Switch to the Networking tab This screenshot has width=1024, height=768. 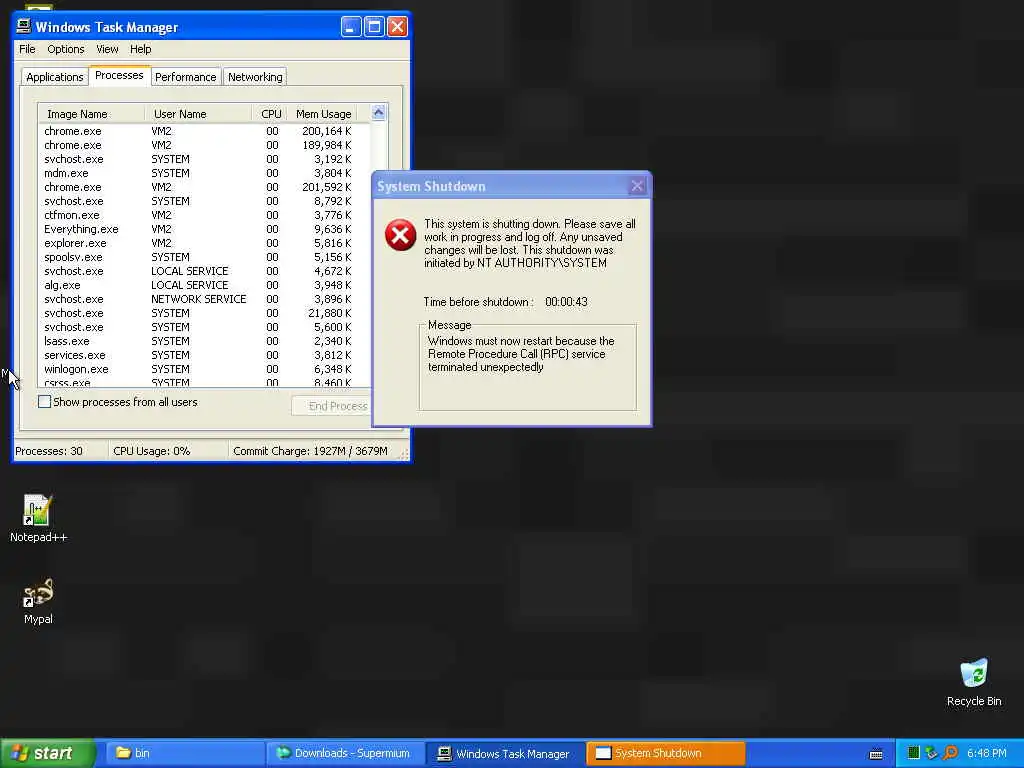(255, 77)
